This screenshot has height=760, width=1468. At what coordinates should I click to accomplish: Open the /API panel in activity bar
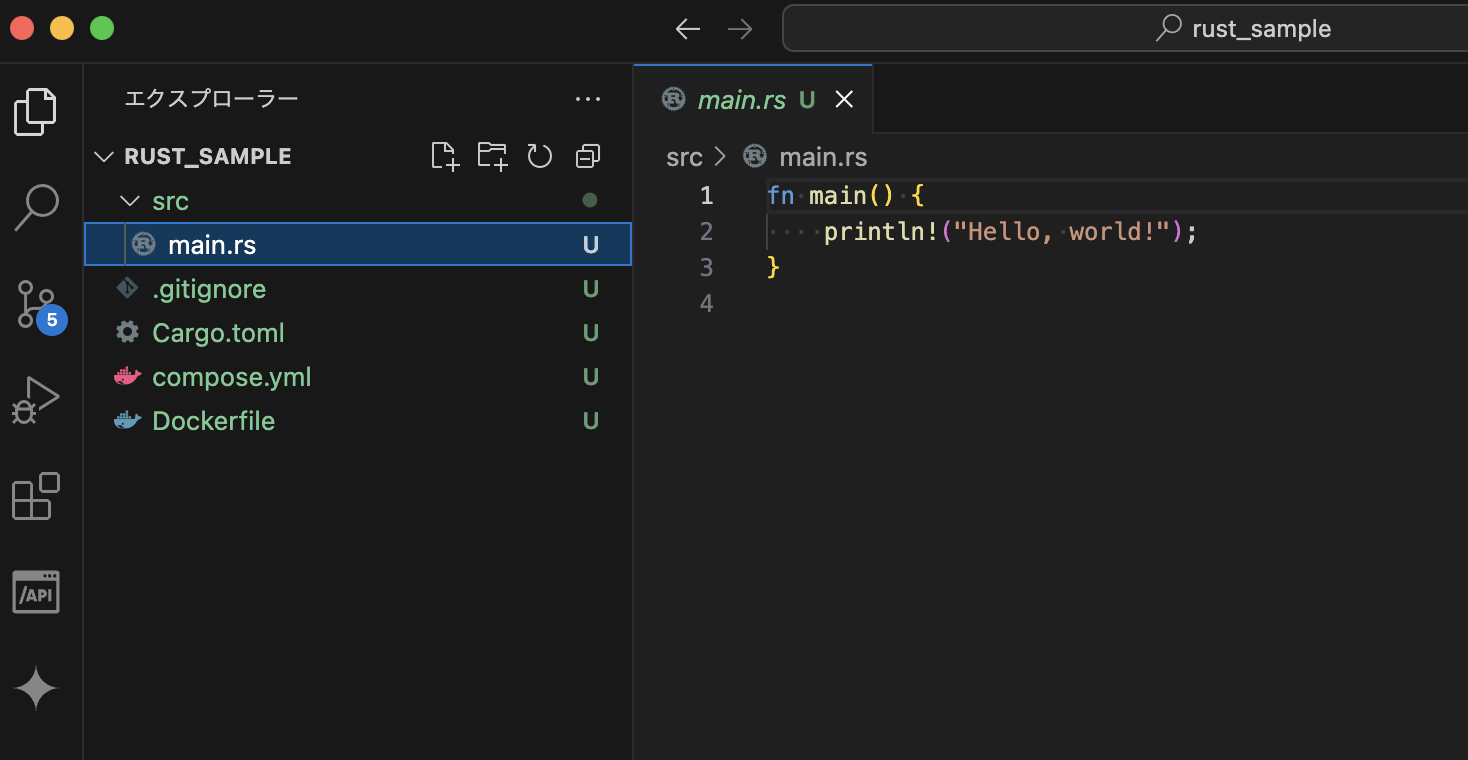(x=36, y=592)
